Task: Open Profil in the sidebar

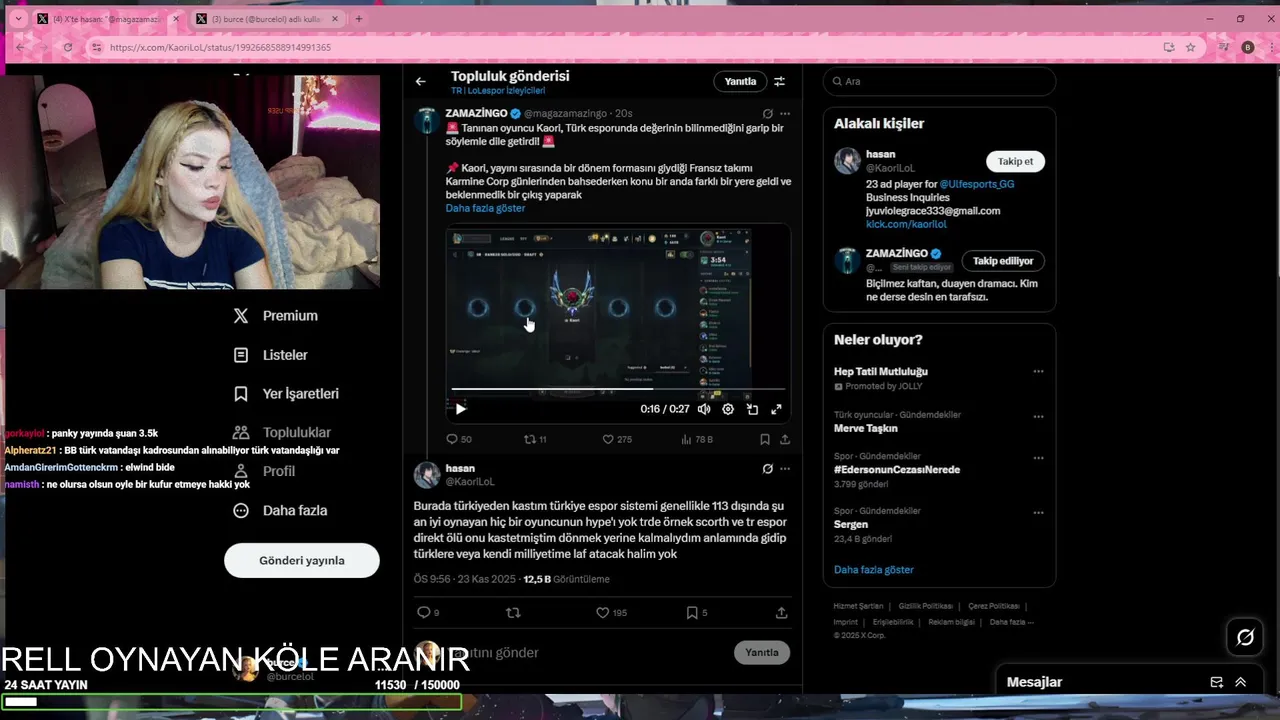Action: 264,471
